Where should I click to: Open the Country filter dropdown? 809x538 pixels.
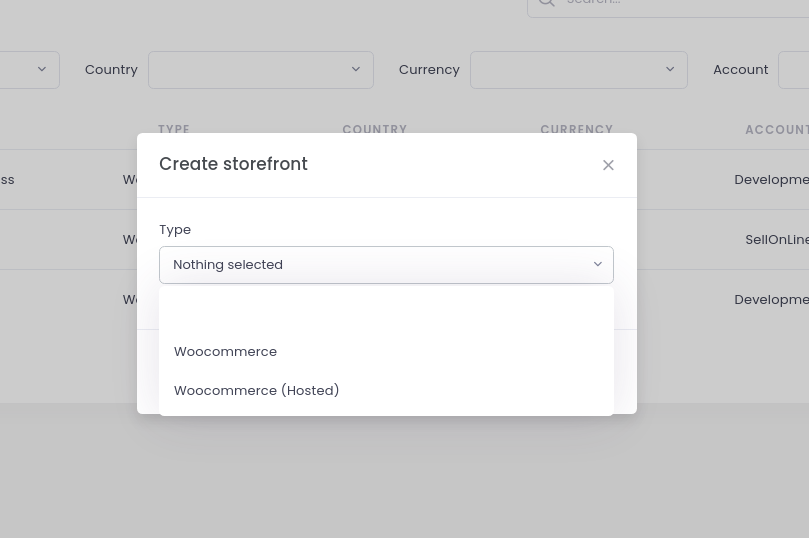pyautogui.click(x=260, y=70)
